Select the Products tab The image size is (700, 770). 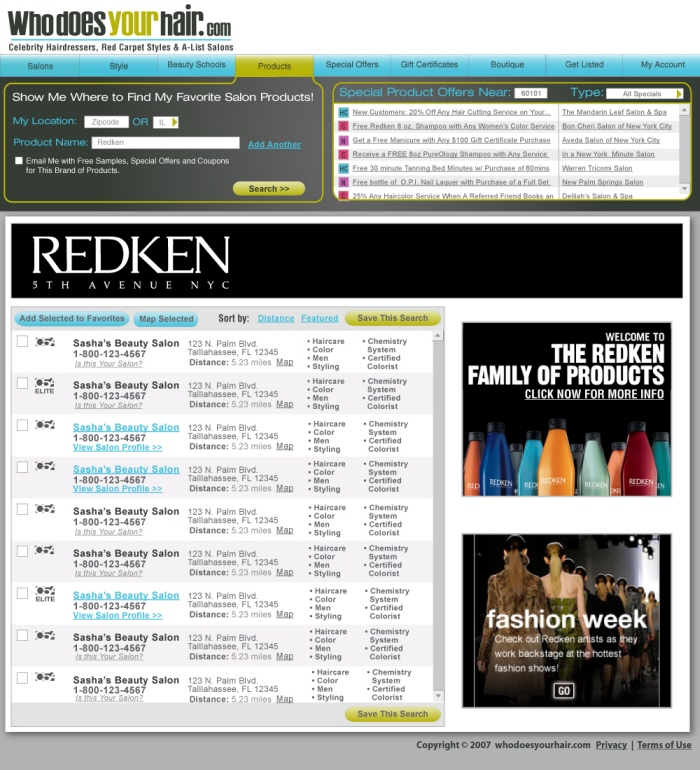click(274, 66)
